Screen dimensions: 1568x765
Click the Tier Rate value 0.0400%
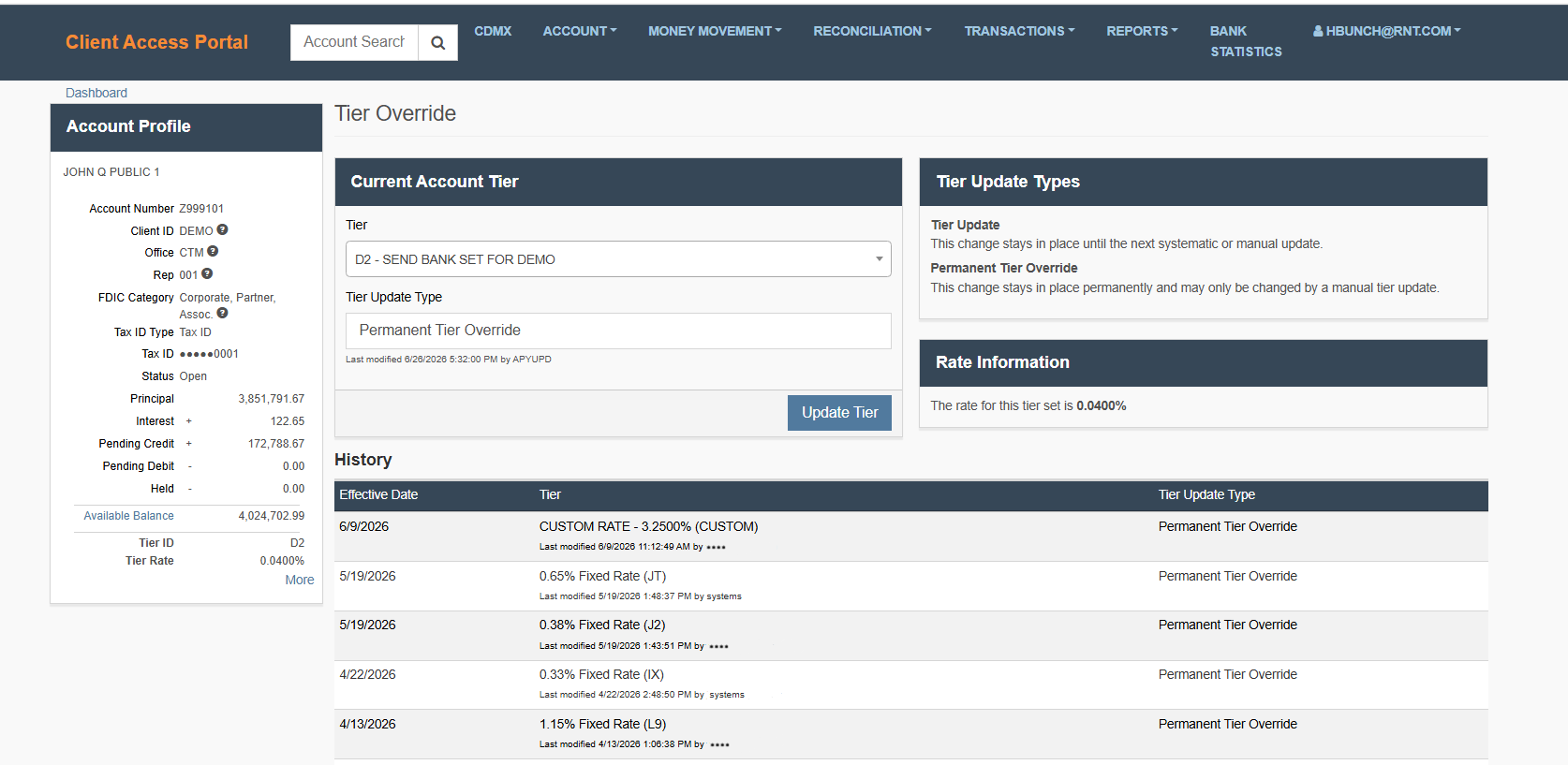282,561
